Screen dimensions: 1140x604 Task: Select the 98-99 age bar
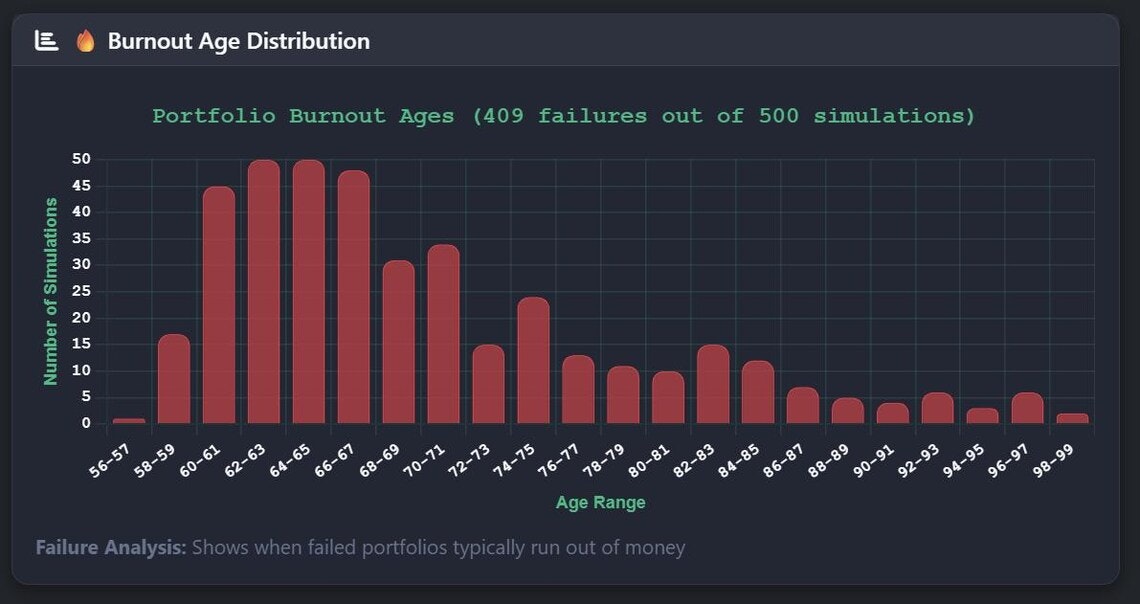tap(1072, 418)
